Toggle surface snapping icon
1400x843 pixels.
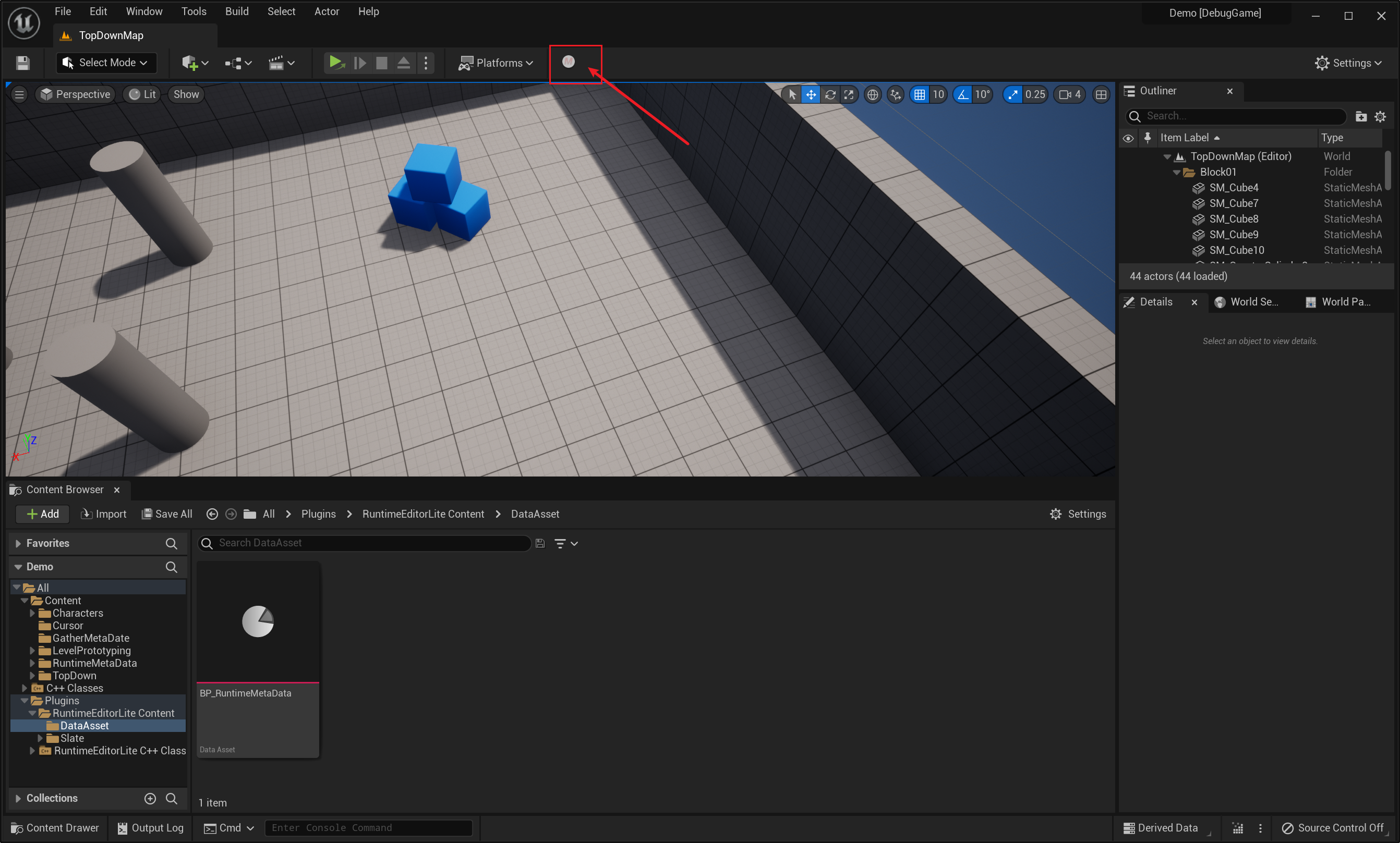(896, 94)
